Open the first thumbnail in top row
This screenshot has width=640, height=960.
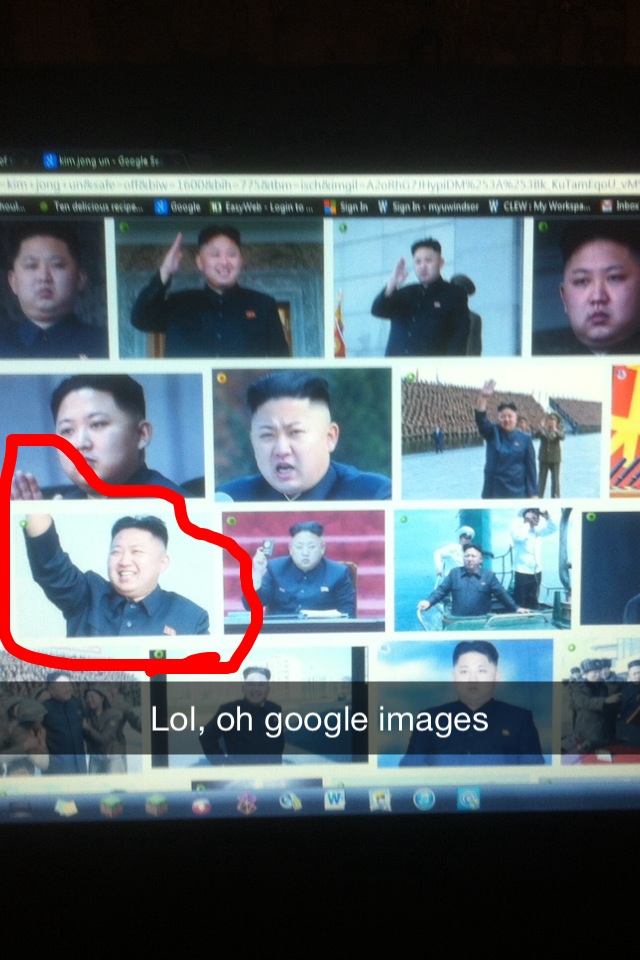tap(52, 289)
